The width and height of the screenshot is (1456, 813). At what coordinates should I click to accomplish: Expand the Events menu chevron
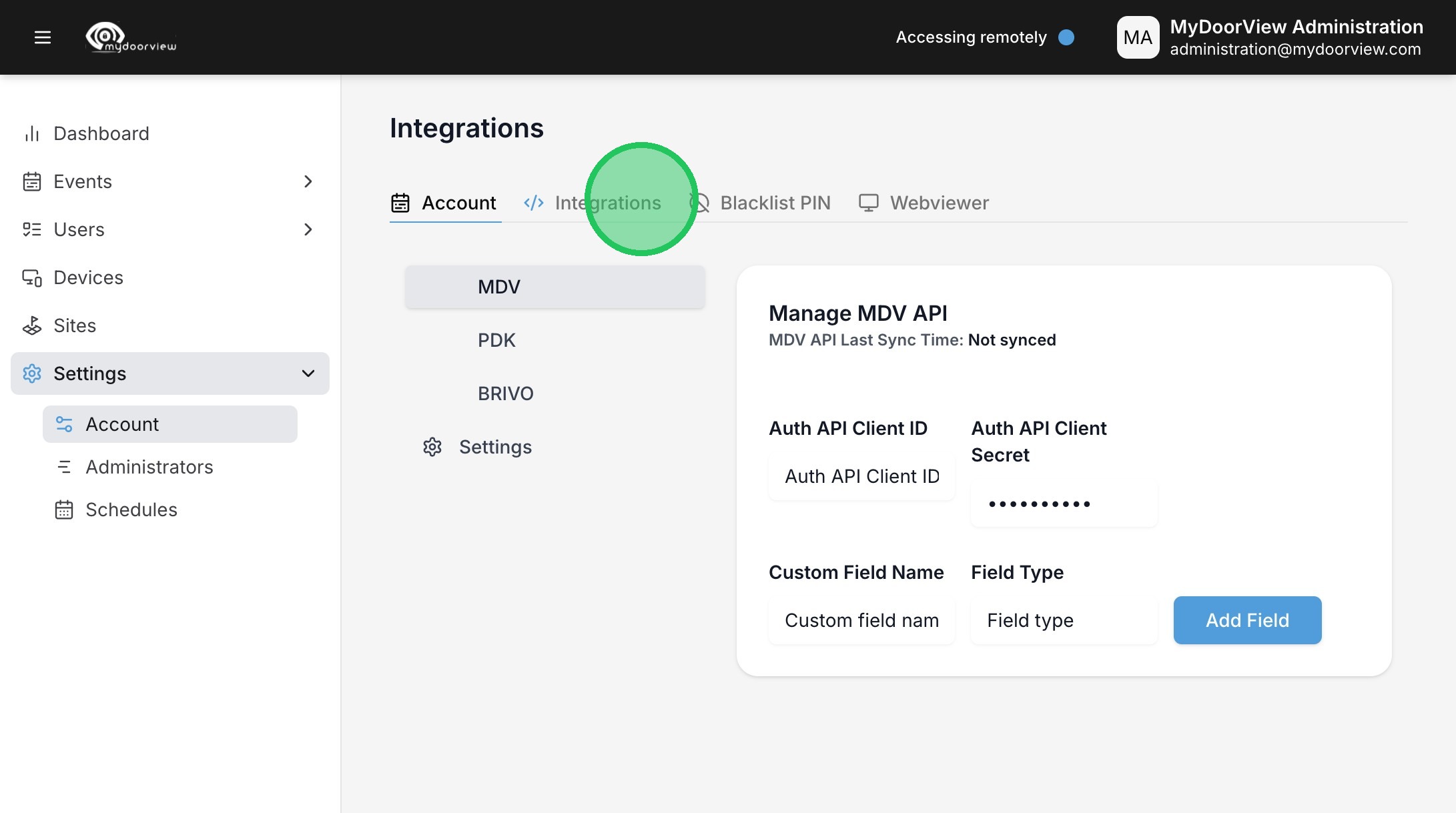308,181
